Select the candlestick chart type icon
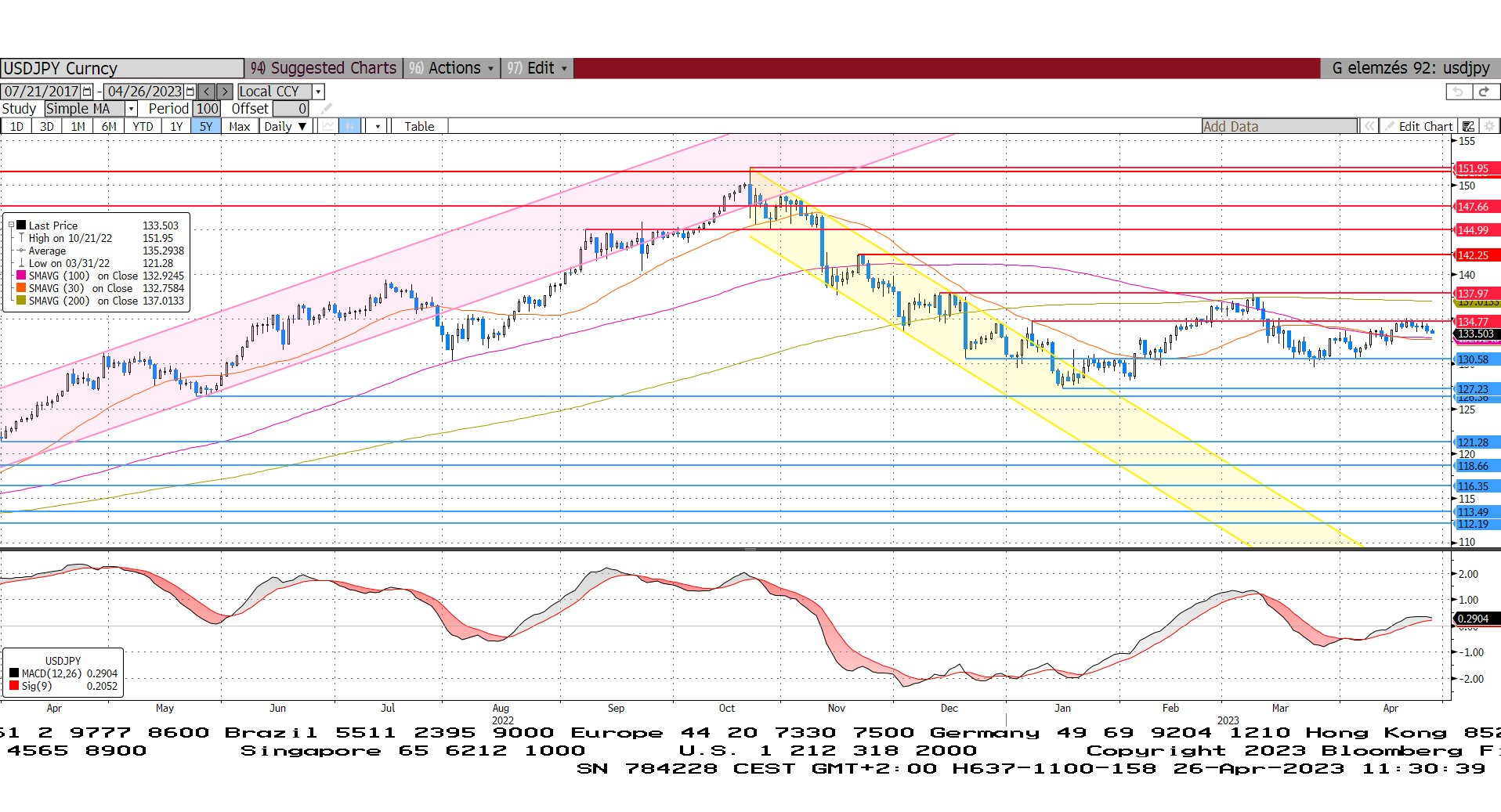Viewport: 1501px width, 812px height. click(x=349, y=126)
